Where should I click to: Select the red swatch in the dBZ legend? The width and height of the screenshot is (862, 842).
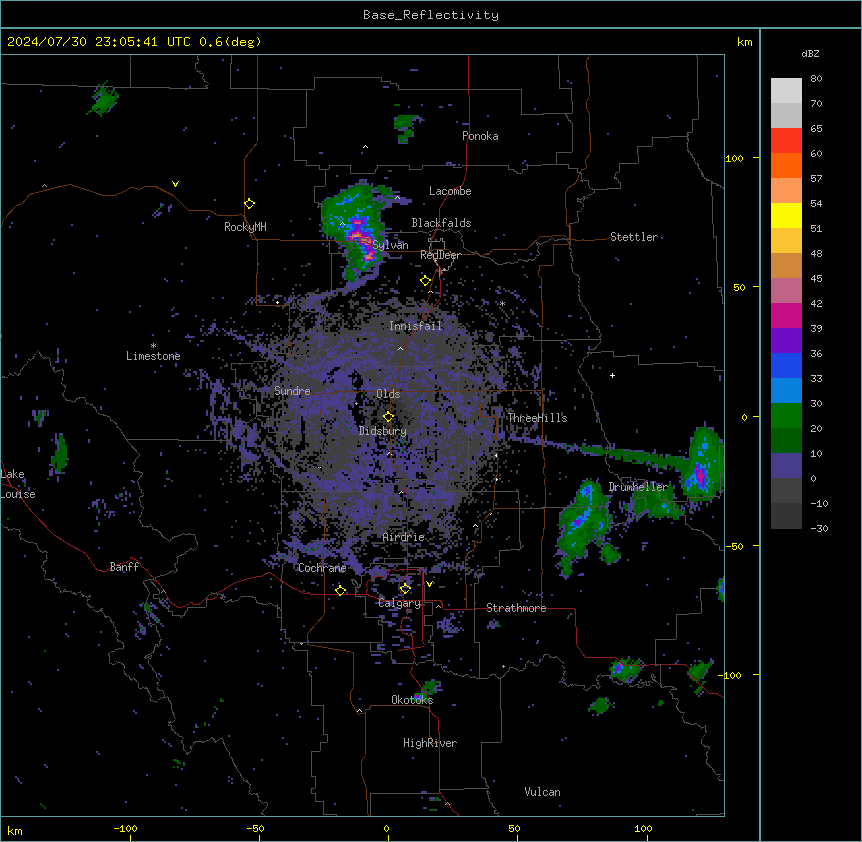point(786,141)
